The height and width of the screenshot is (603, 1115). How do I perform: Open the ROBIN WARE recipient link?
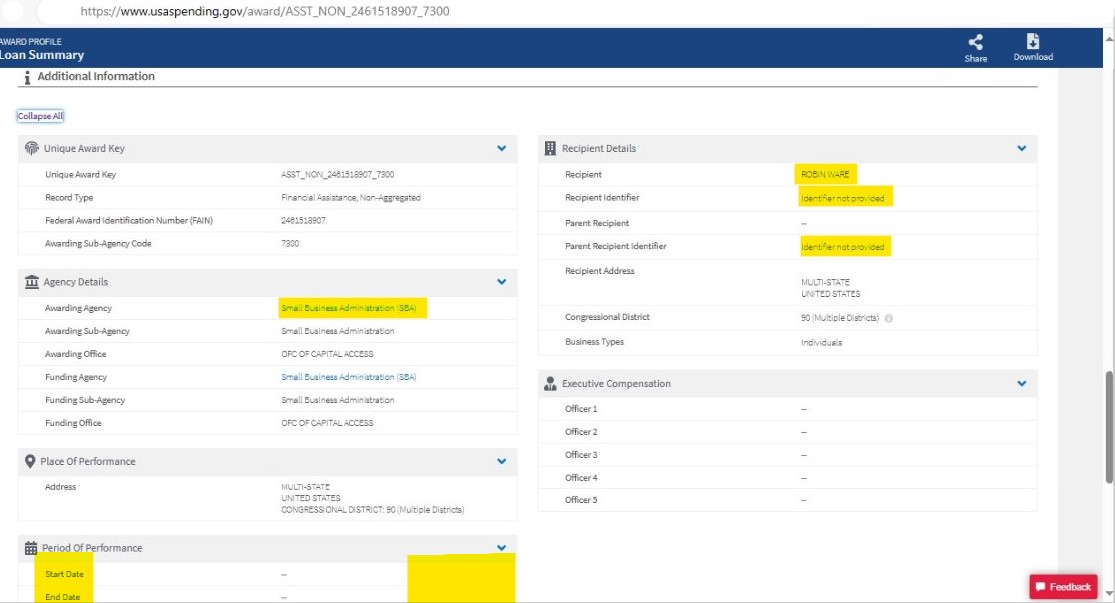(825, 174)
